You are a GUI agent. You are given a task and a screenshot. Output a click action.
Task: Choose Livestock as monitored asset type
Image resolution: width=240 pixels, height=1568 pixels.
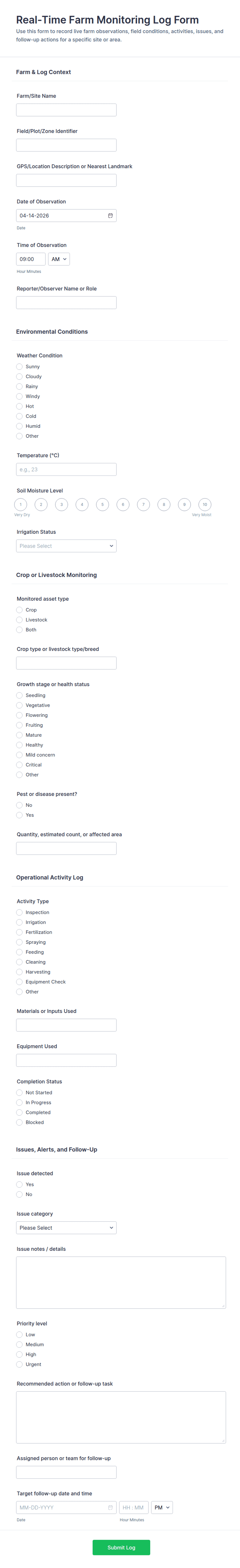click(20, 620)
